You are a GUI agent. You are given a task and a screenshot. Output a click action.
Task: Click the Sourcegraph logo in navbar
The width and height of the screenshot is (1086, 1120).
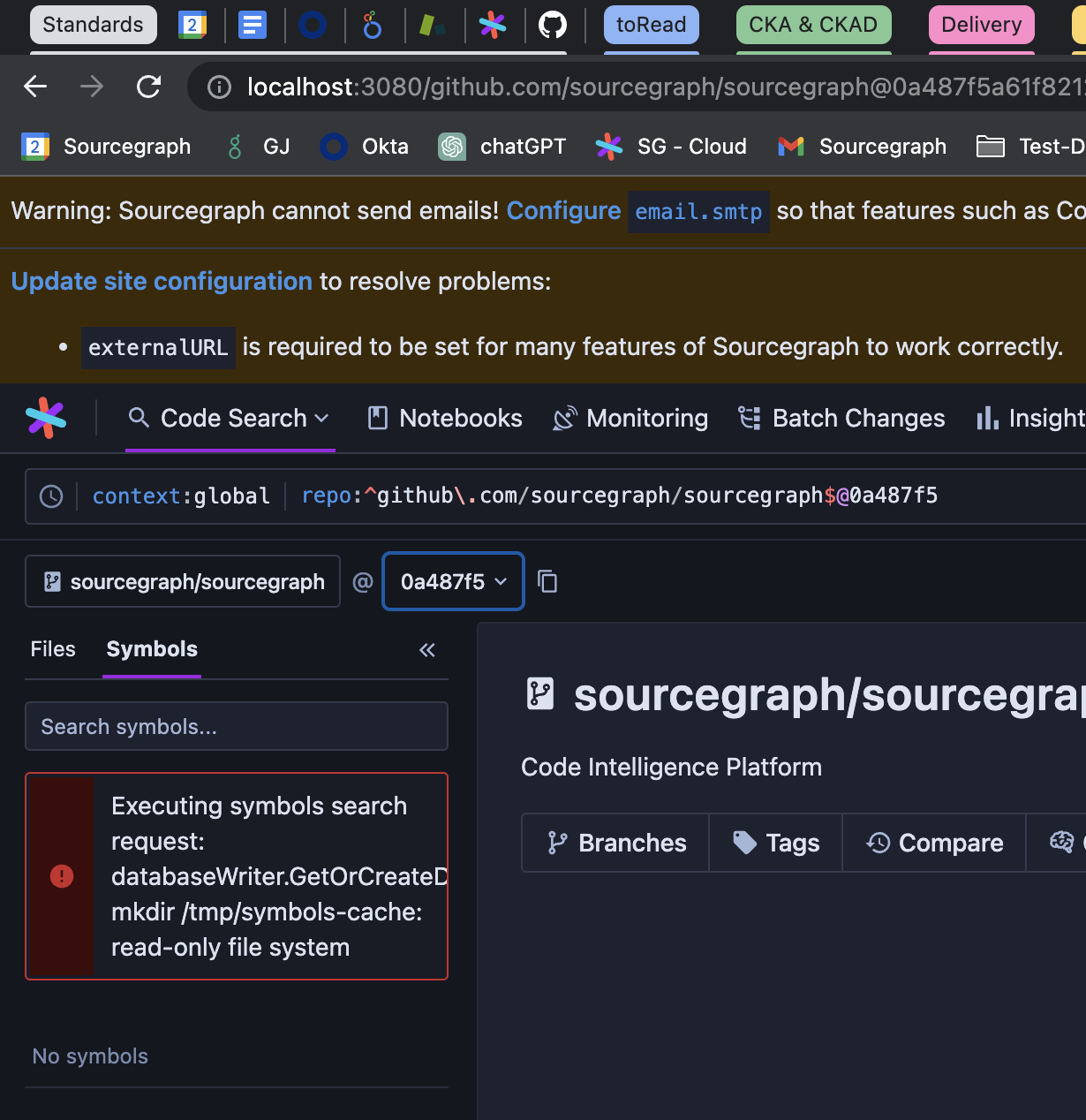46,418
